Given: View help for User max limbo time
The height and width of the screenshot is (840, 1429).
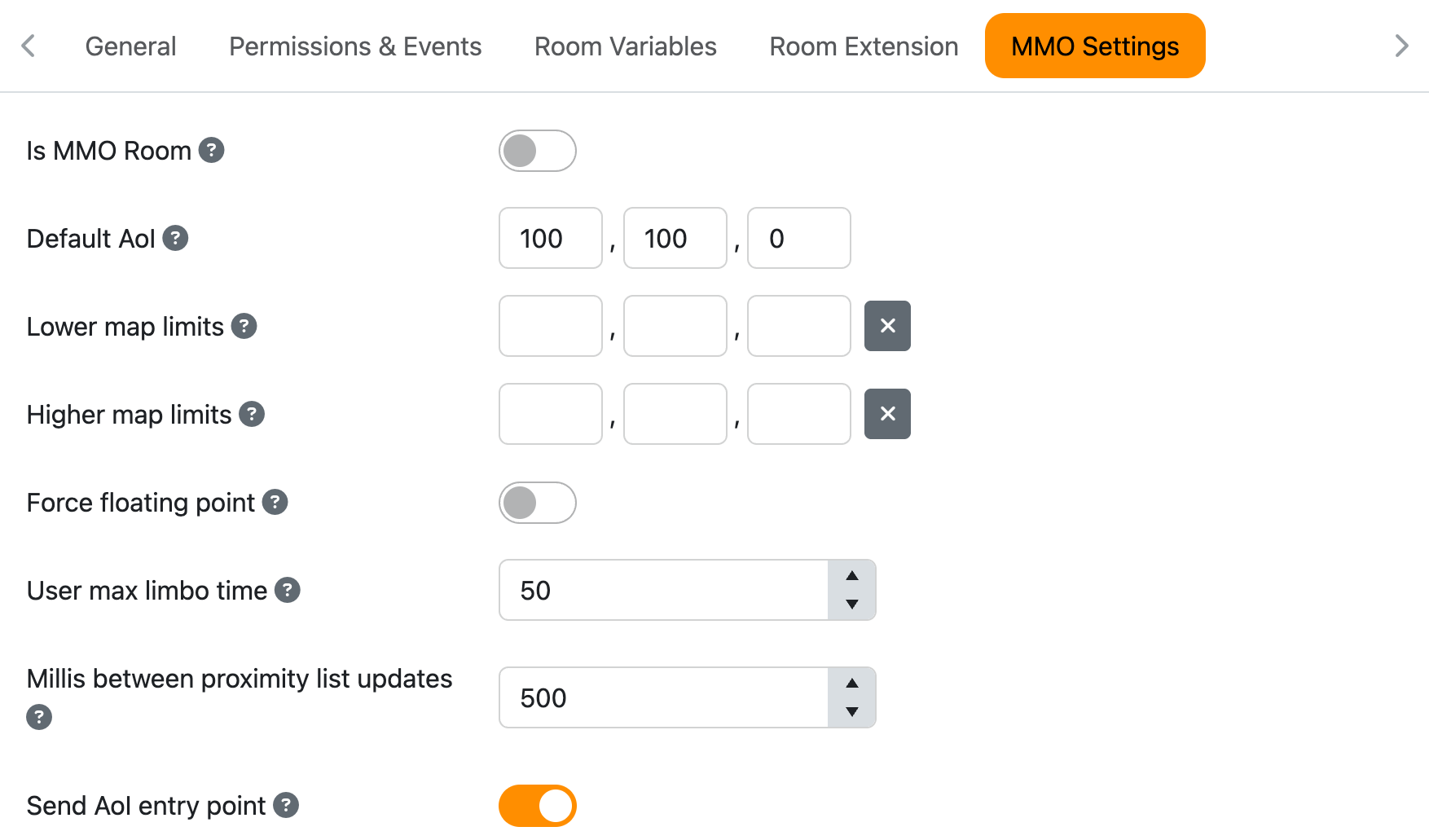Looking at the screenshot, I should [x=287, y=591].
